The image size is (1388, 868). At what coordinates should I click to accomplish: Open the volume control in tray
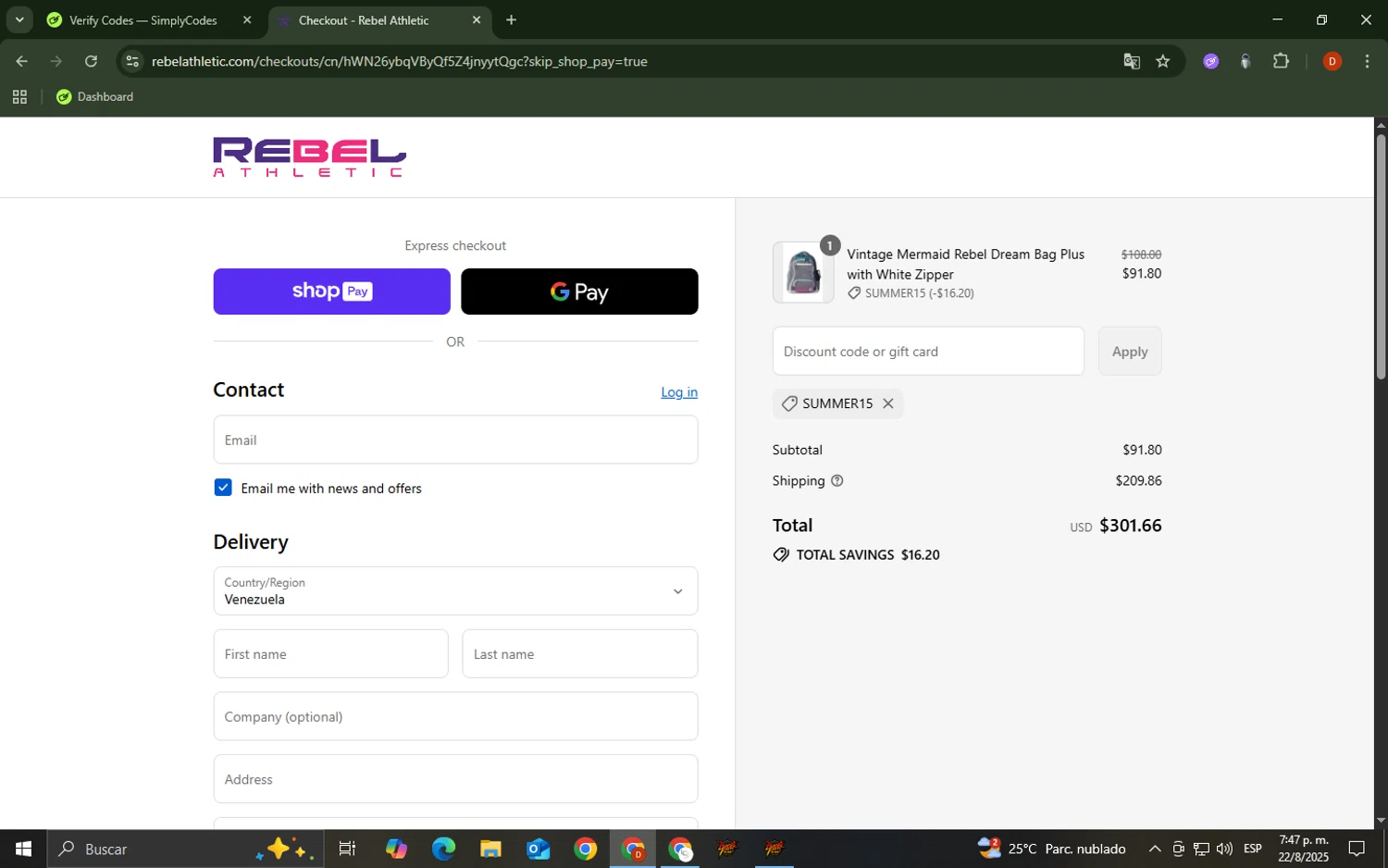pyautogui.click(x=1224, y=849)
